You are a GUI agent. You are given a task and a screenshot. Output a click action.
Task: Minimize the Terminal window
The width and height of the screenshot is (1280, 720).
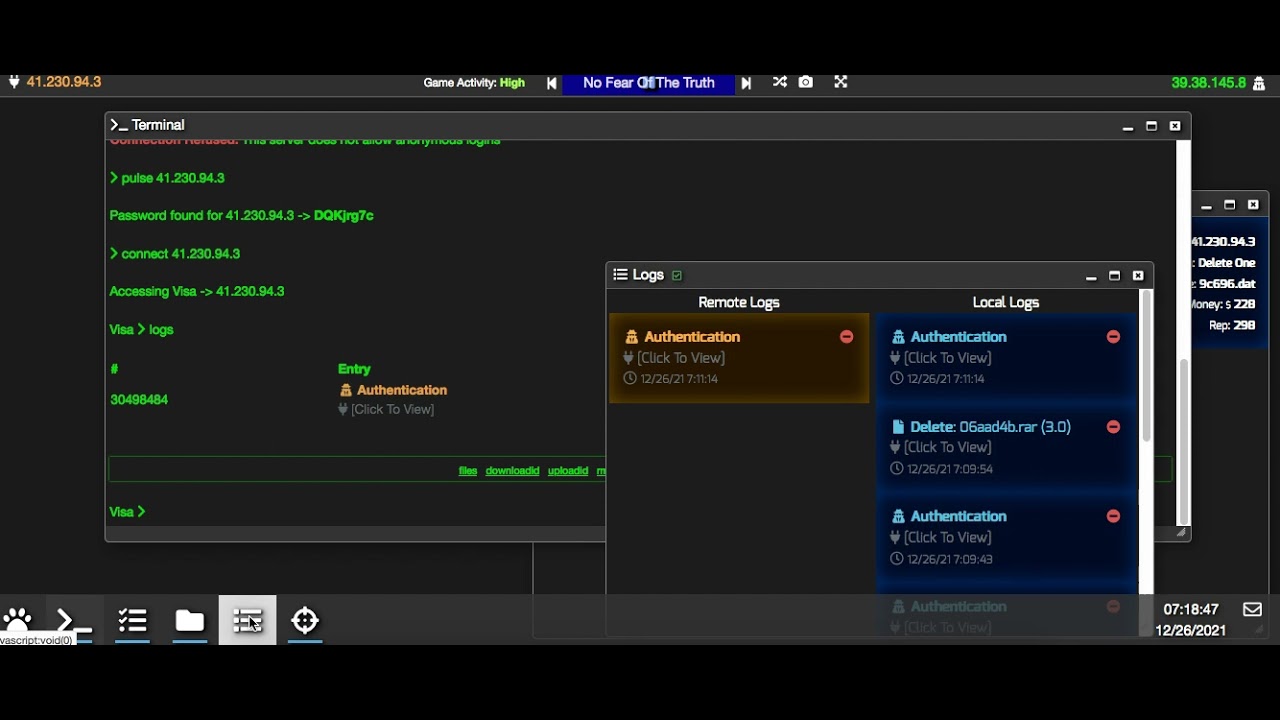point(1128,126)
